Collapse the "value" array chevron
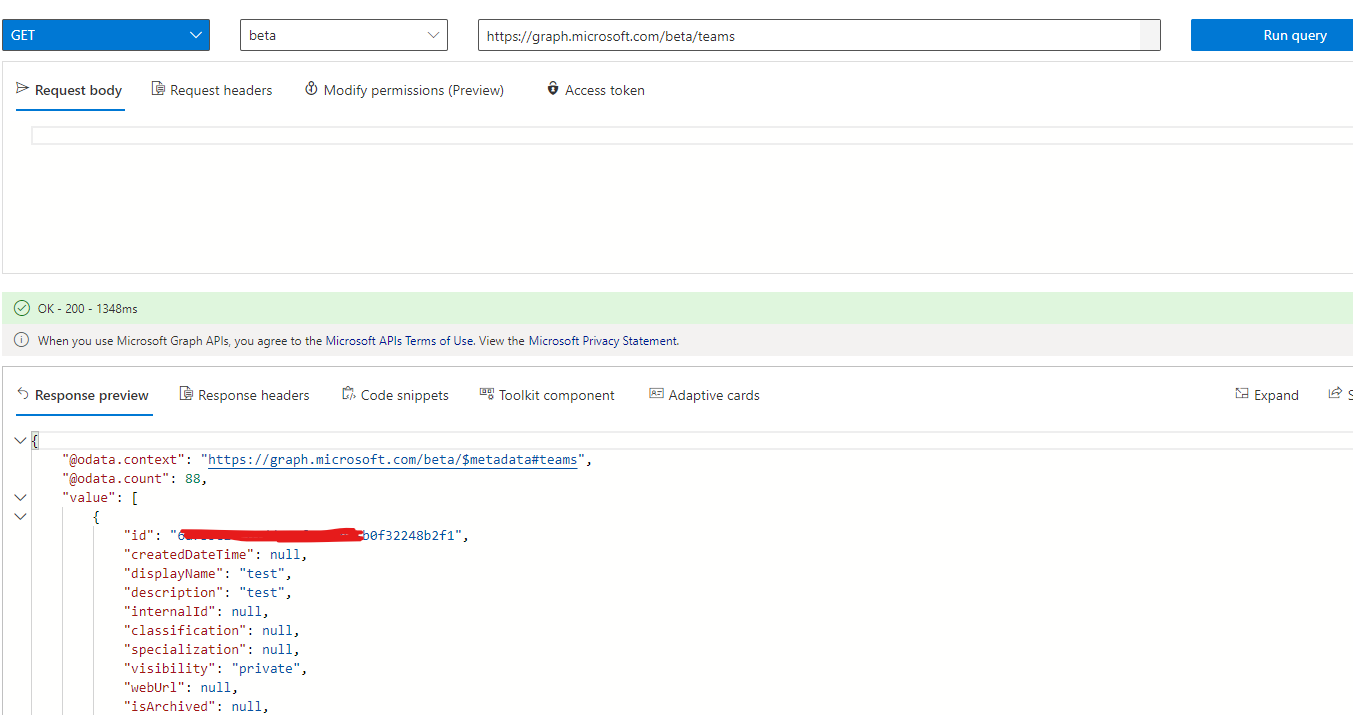This screenshot has width=1353, height=715. (x=21, y=497)
